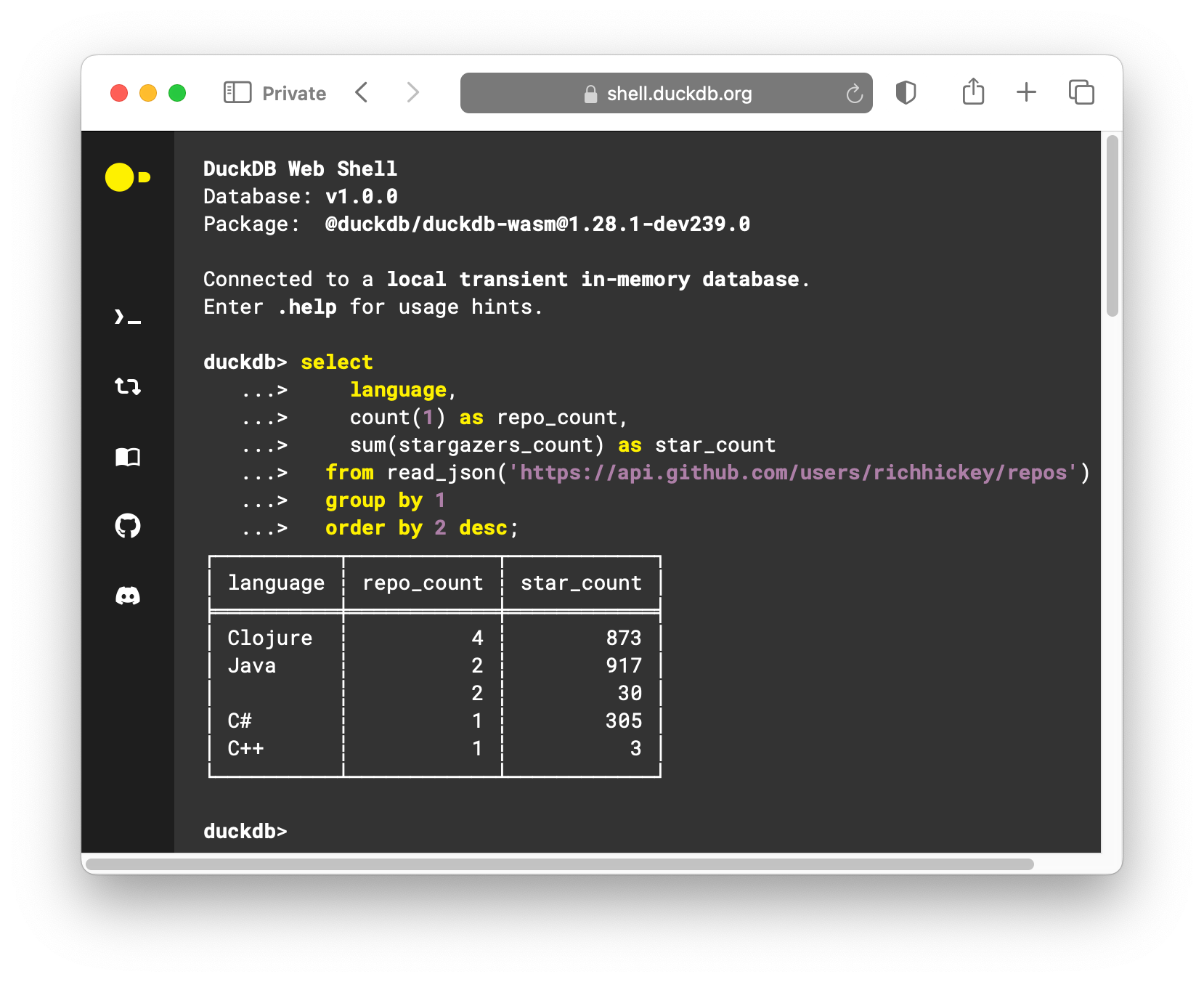Click the Safari share icon

973,92
